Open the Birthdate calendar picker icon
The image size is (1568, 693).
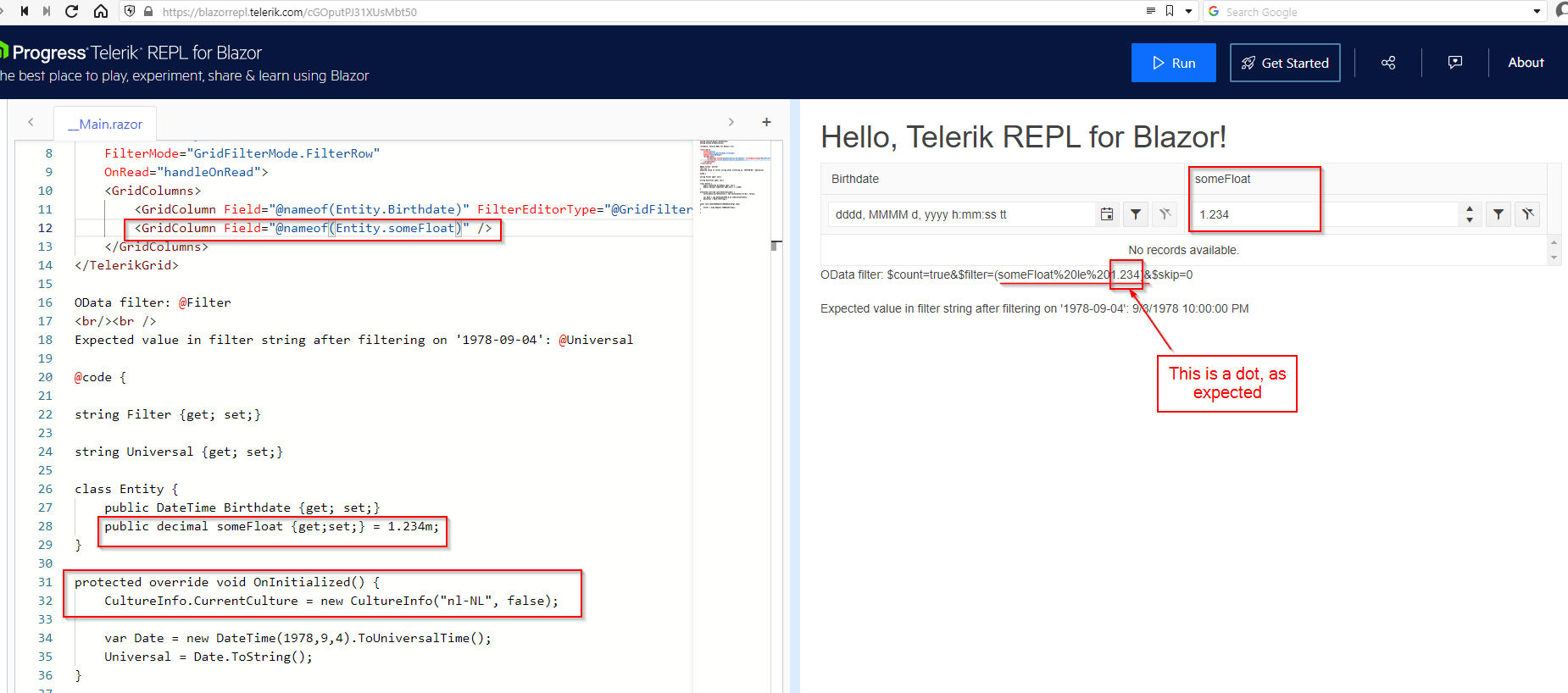click(x=1107, y=214)
